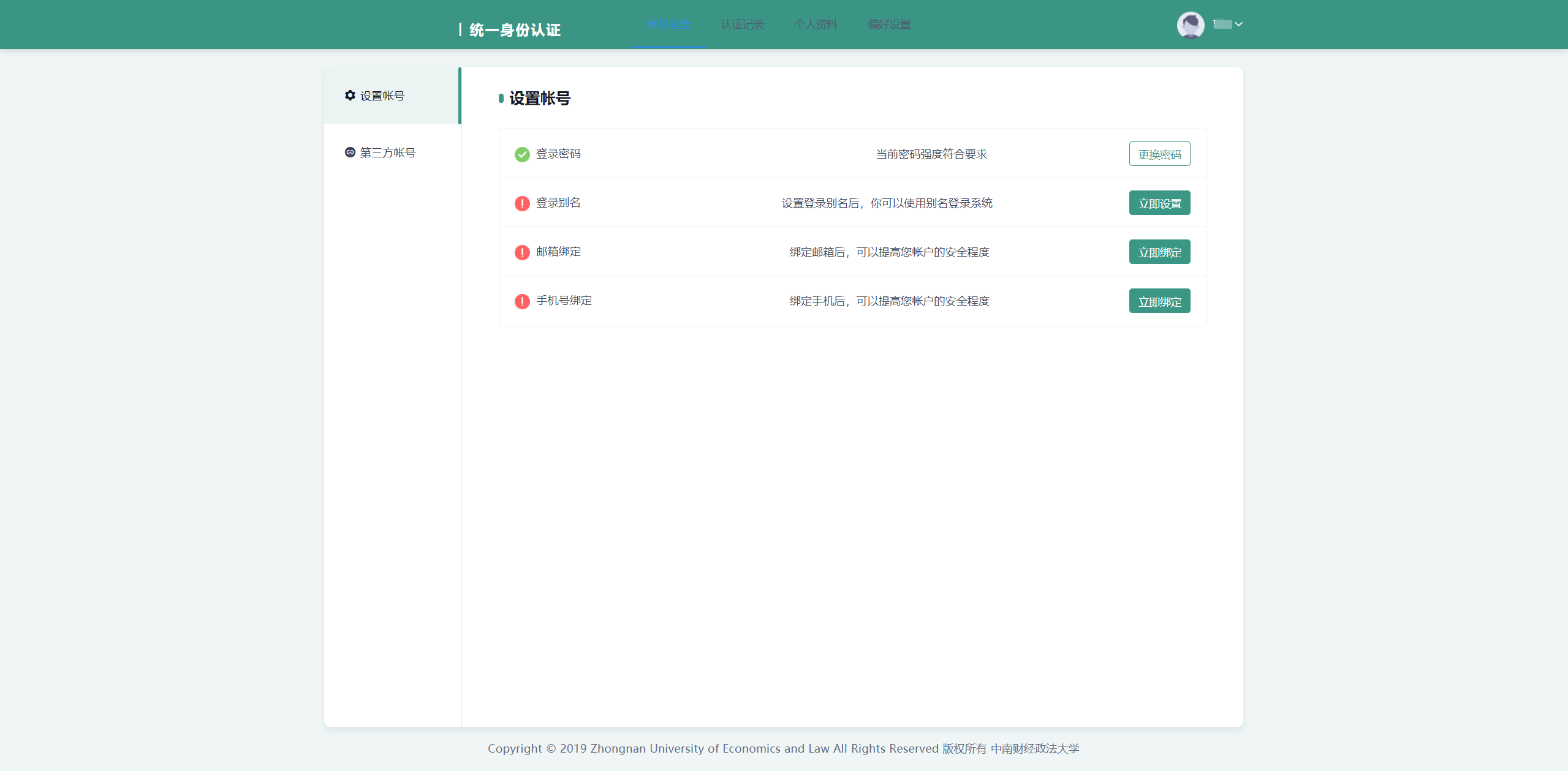The width and height of the screenshot is (1568, 771).
Task: Click the red warning icon for 登录别名
Action: (522, 203)
